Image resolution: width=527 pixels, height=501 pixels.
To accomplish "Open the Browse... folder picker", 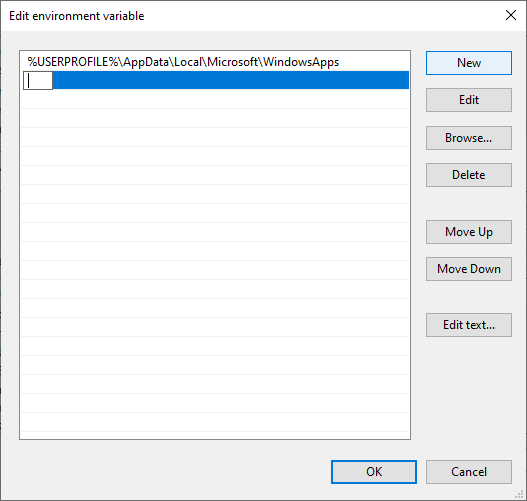I will [469, 138].
